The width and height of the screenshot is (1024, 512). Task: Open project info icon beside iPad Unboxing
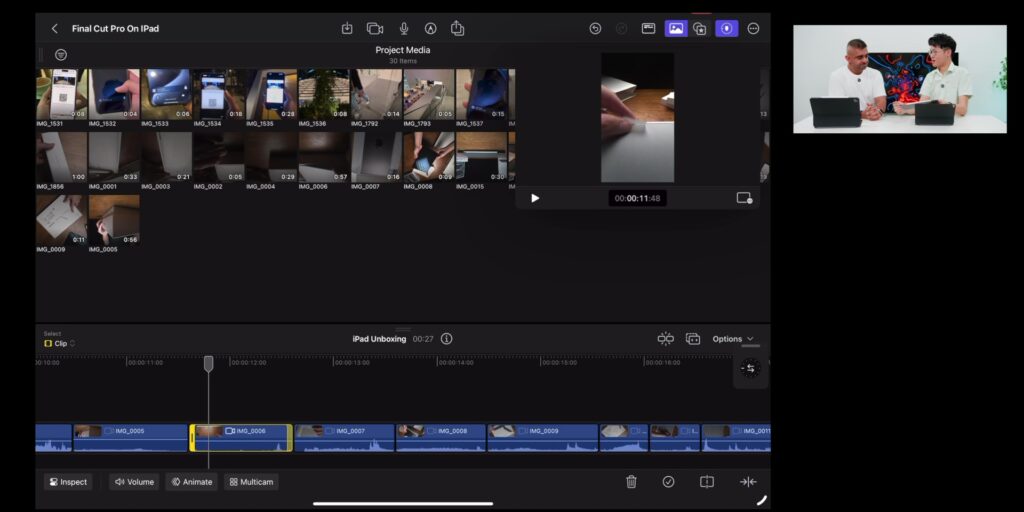point(446,338)
